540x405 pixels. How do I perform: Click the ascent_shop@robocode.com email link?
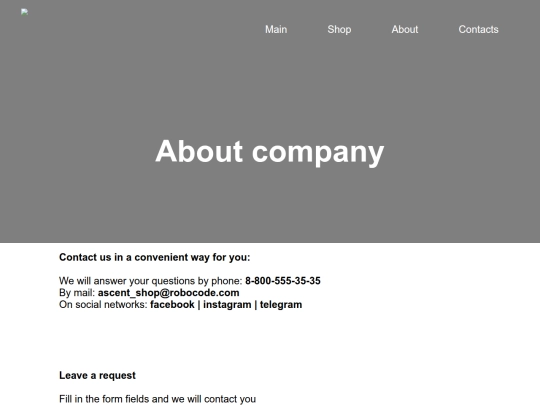168,293
